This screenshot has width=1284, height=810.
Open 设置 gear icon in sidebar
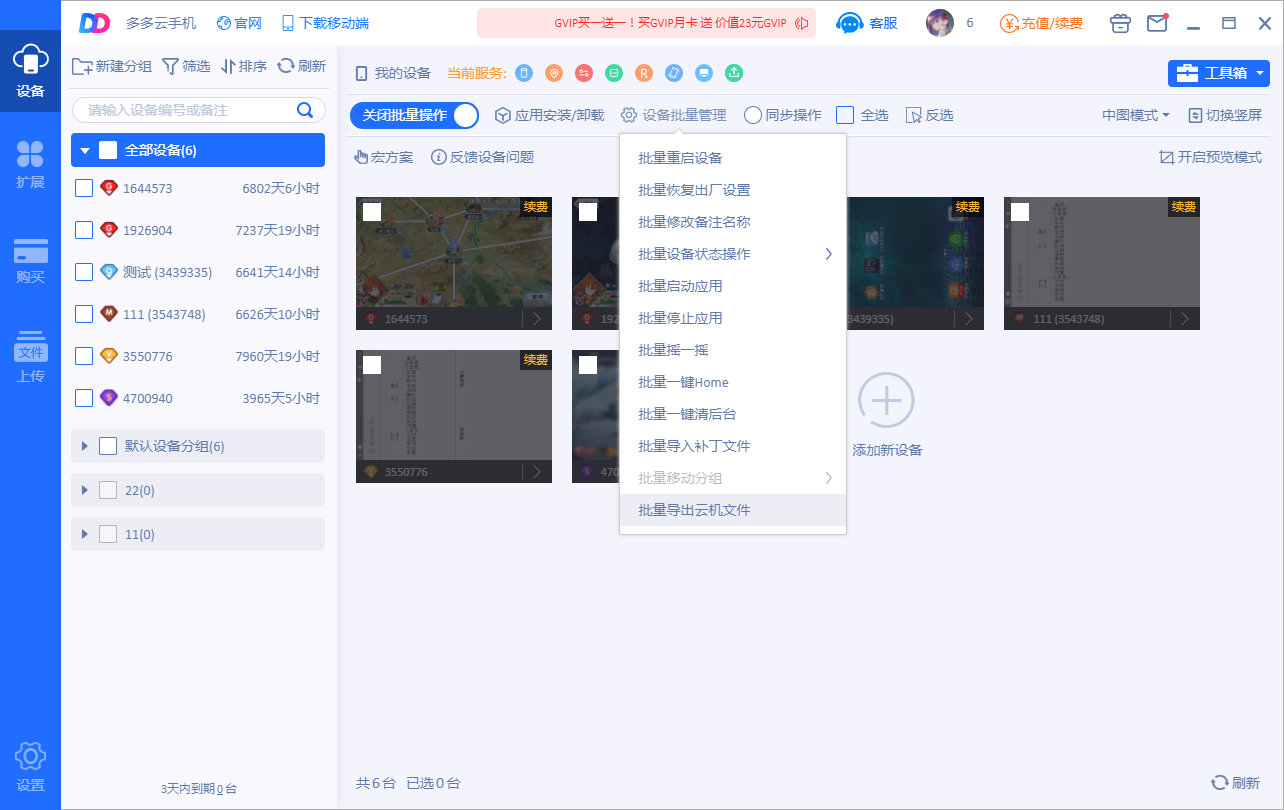click(30, 766)
